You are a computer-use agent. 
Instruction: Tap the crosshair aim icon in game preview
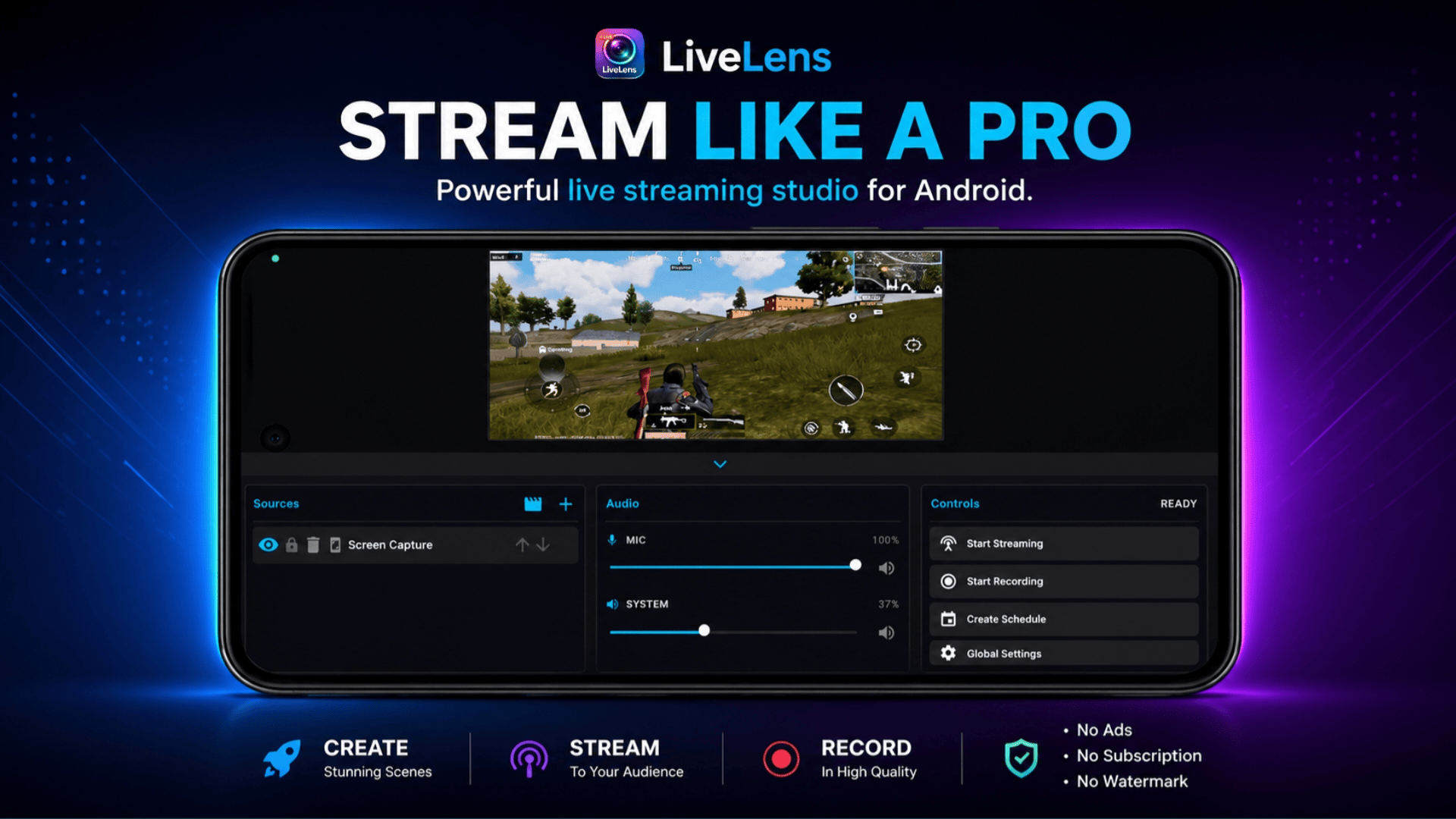click(913, 345)
